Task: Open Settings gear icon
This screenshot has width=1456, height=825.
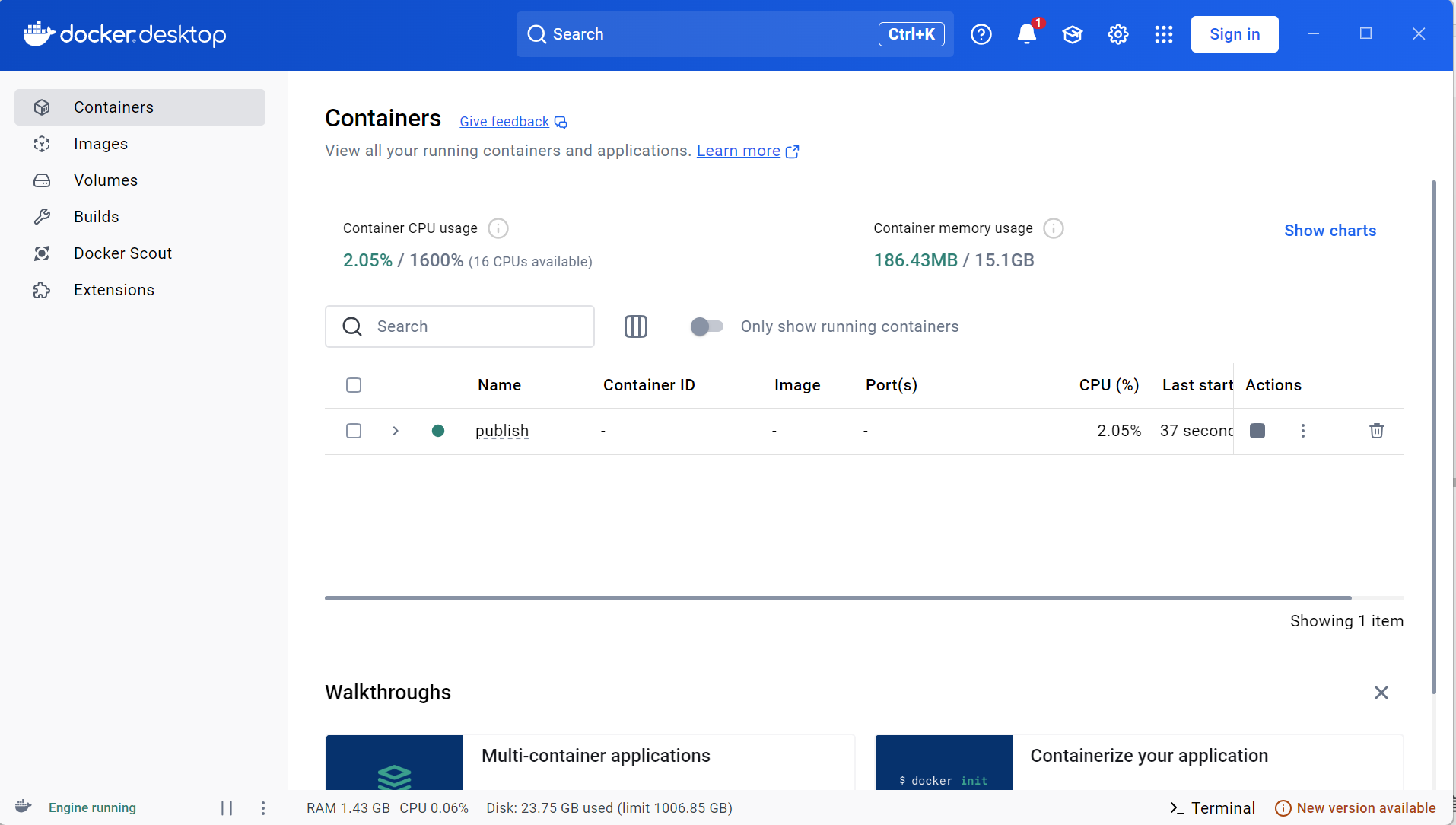Action: [x=1118, y=34]
